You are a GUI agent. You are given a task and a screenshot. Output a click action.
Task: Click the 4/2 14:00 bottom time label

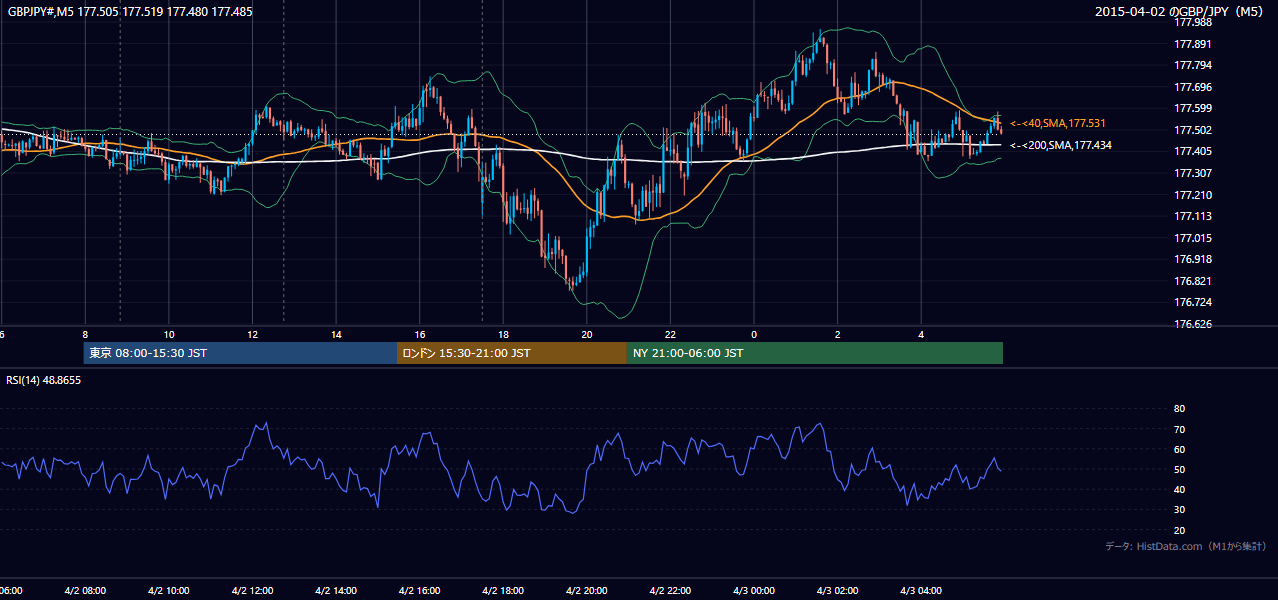(336, 590)
